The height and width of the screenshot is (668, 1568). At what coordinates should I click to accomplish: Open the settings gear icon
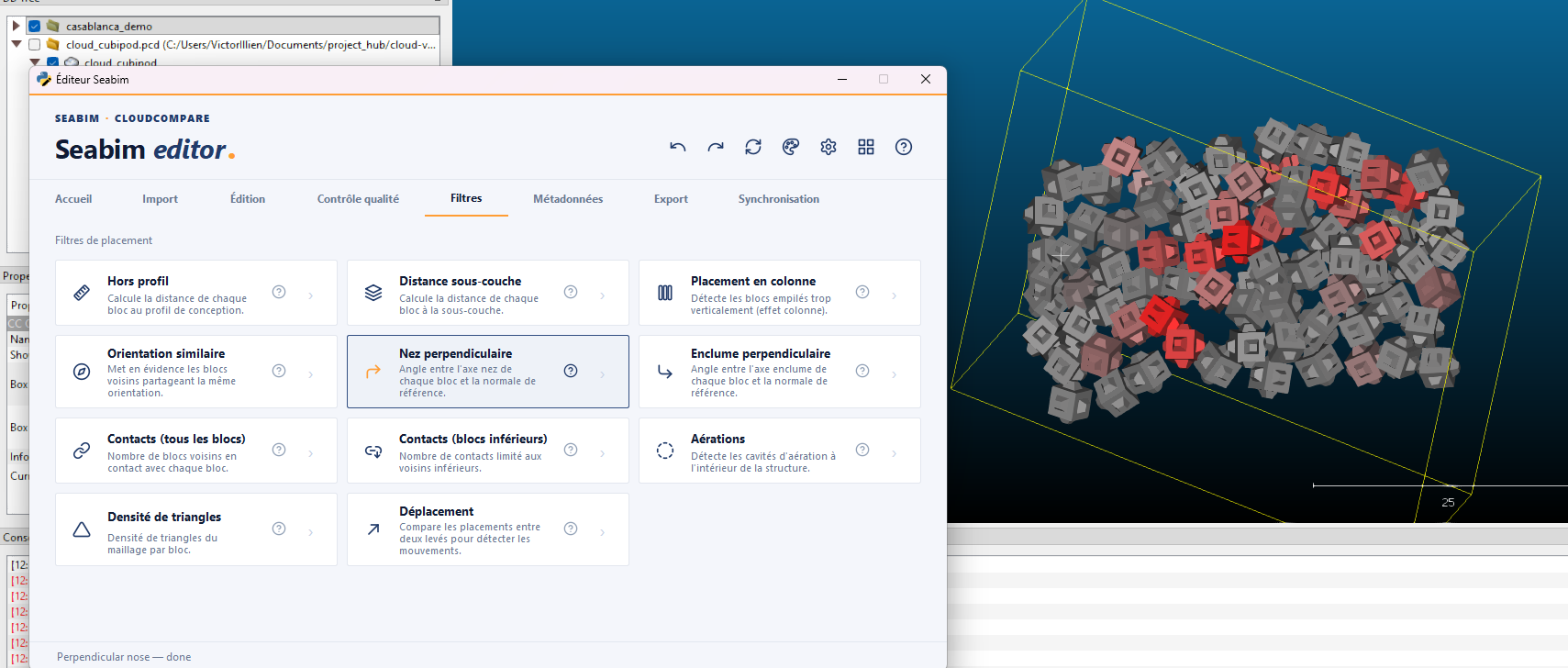[828, 147]
